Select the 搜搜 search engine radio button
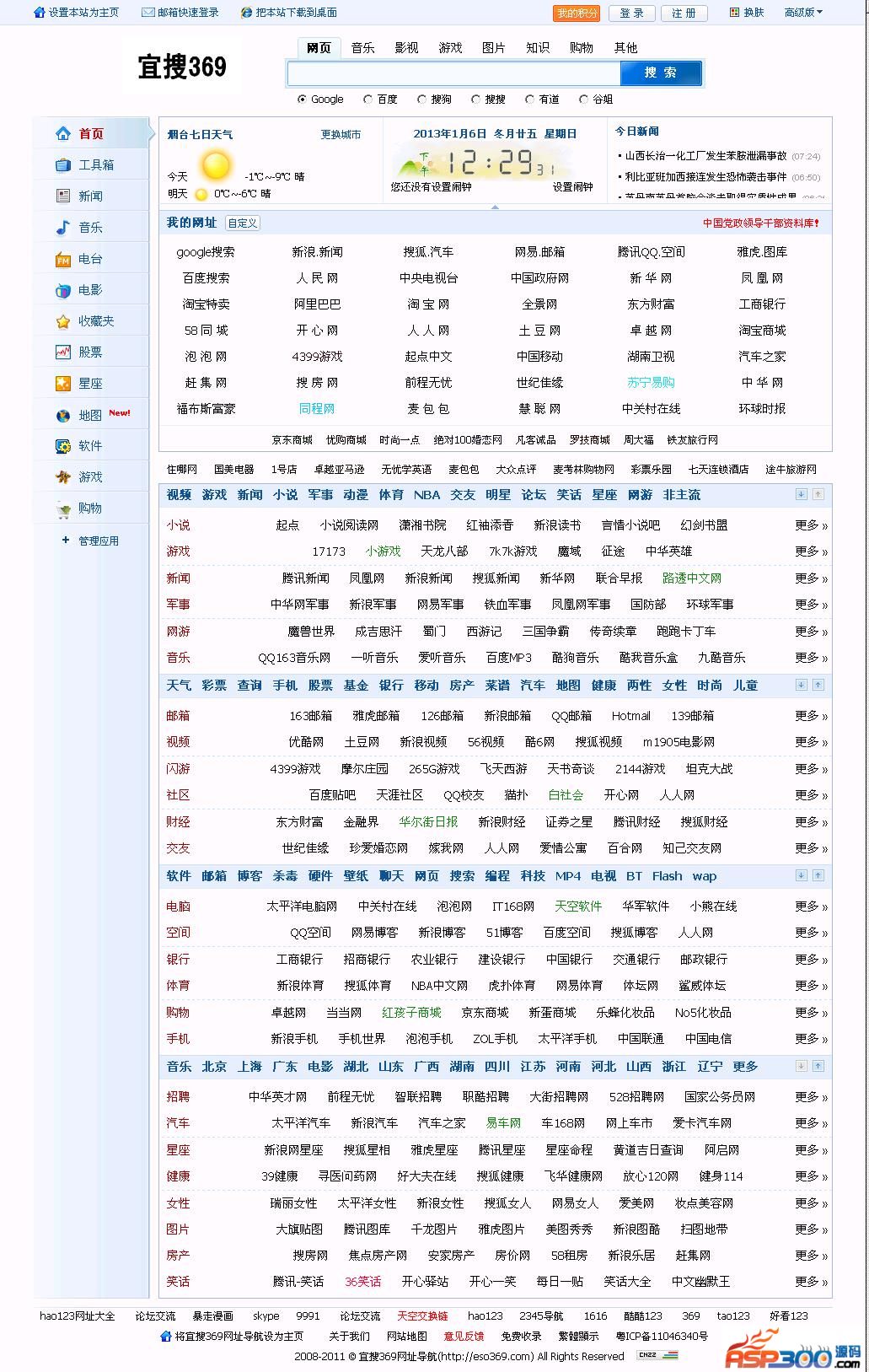869x1372 pixels. point(475,99)
